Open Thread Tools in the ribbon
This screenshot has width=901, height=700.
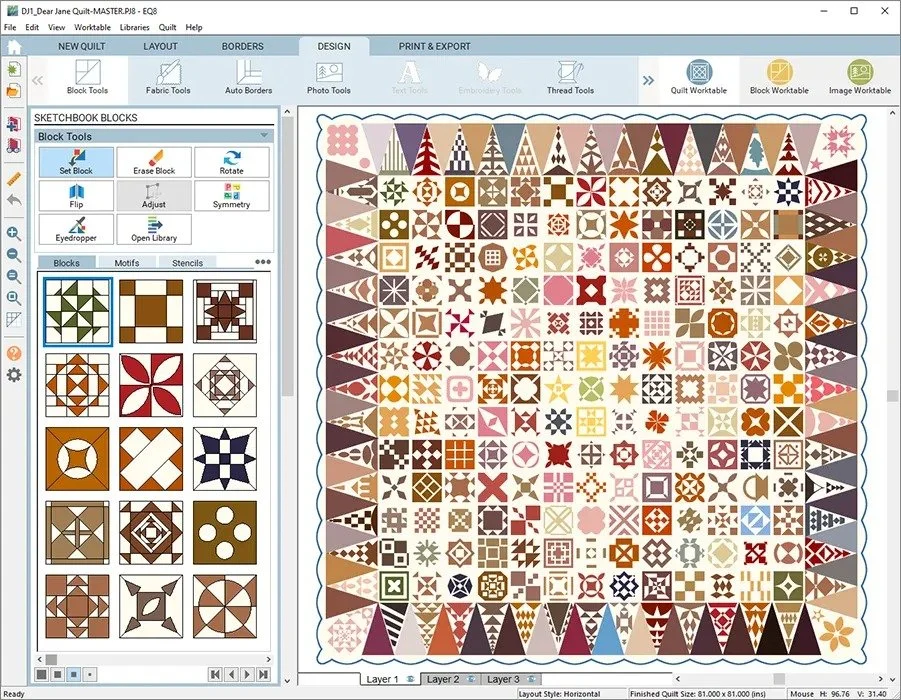pos(570,78)
